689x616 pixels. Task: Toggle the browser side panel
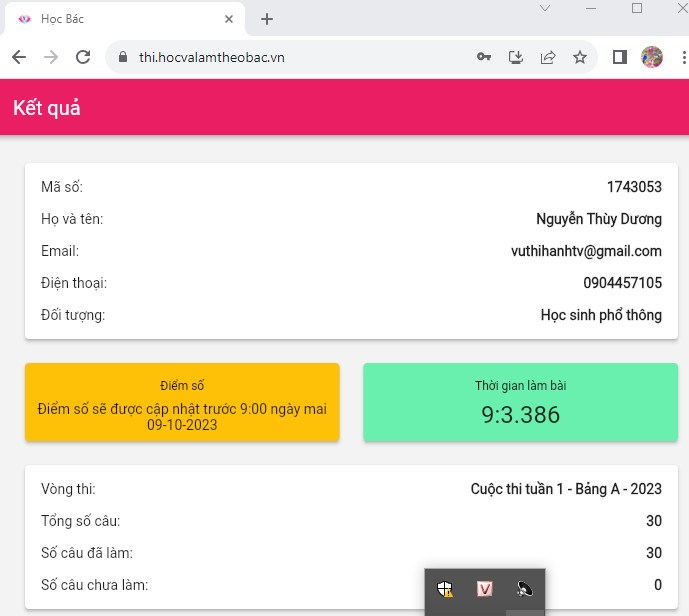(x=619, y=57)
